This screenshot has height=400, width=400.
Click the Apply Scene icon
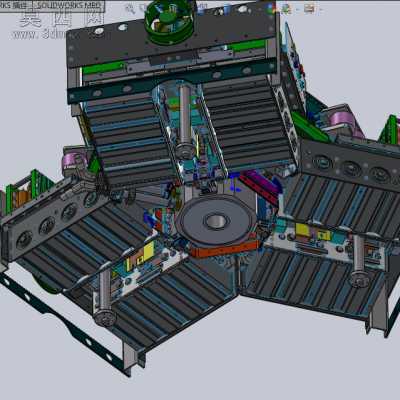(286, 9)
